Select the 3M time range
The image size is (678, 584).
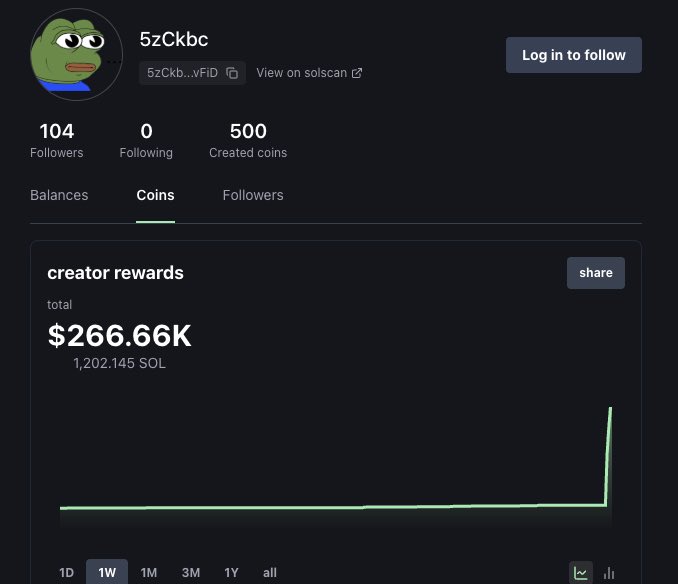(190, 573)
